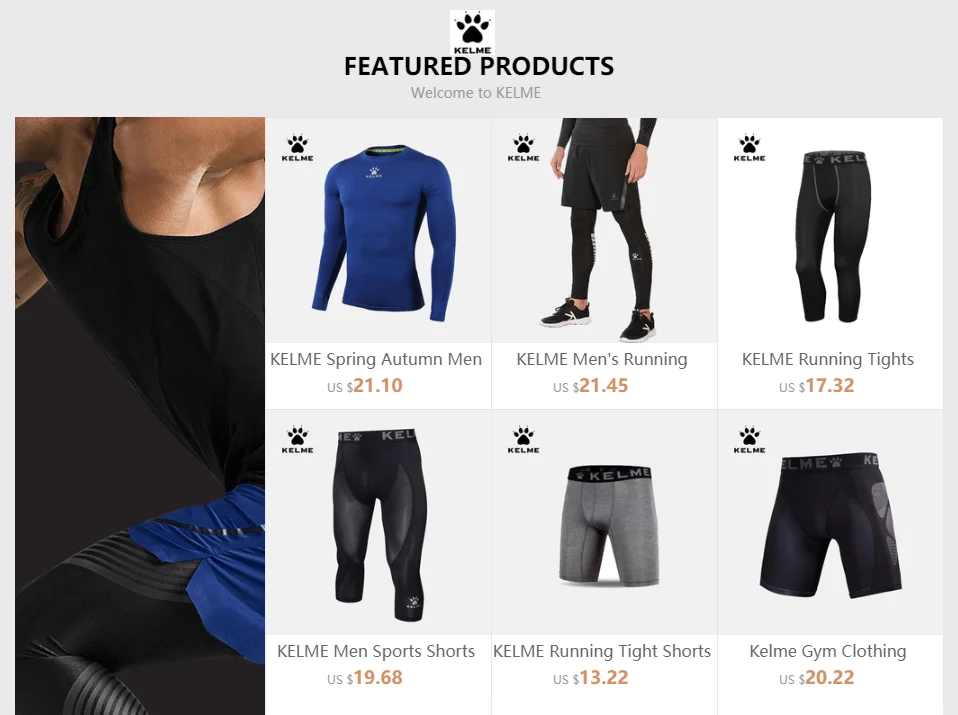Click the KELME logo on the blue shirt product
958x715 pixels.
pos(298,148)
